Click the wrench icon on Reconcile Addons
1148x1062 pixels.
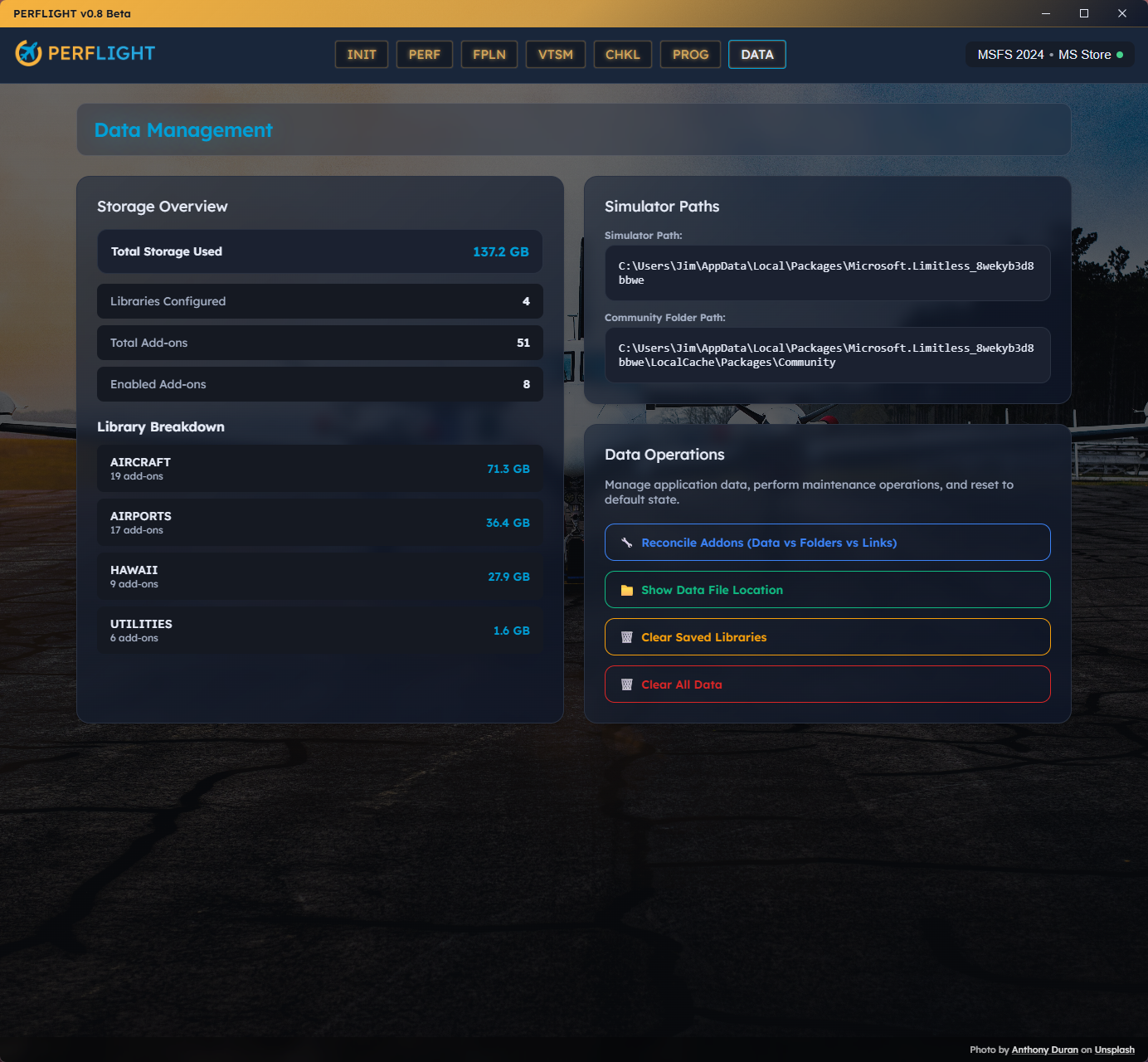pyautogui.click(x=627, y=542)
